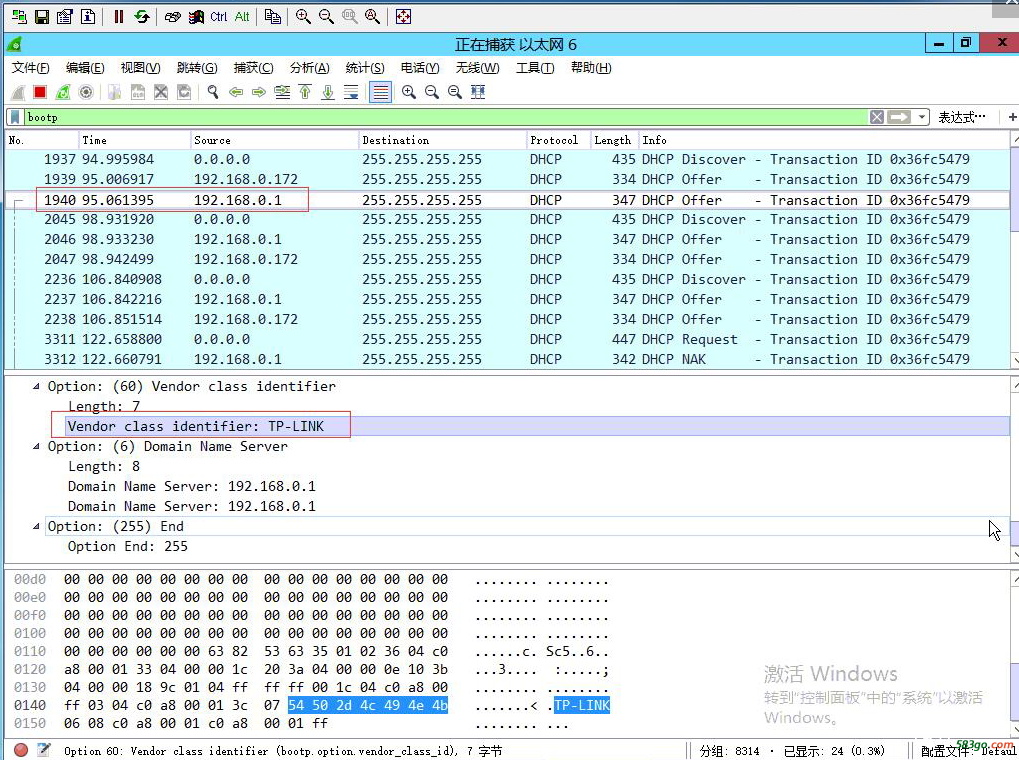The height and width of the screenshot is (760, 1019).
Task: Show the connection info icon
Action: 88,16
